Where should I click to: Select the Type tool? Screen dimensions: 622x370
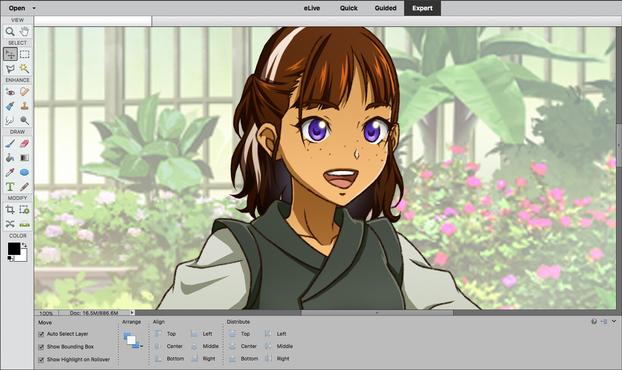10,186
